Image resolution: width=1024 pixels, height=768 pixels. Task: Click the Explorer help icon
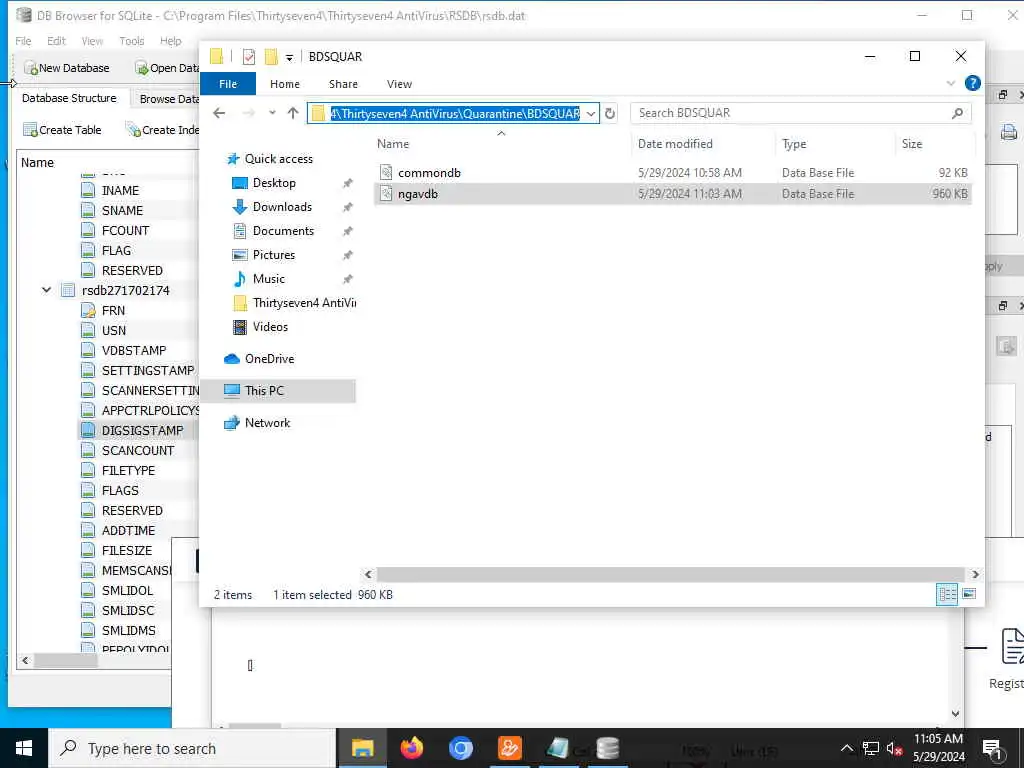[x=972, y=83]
